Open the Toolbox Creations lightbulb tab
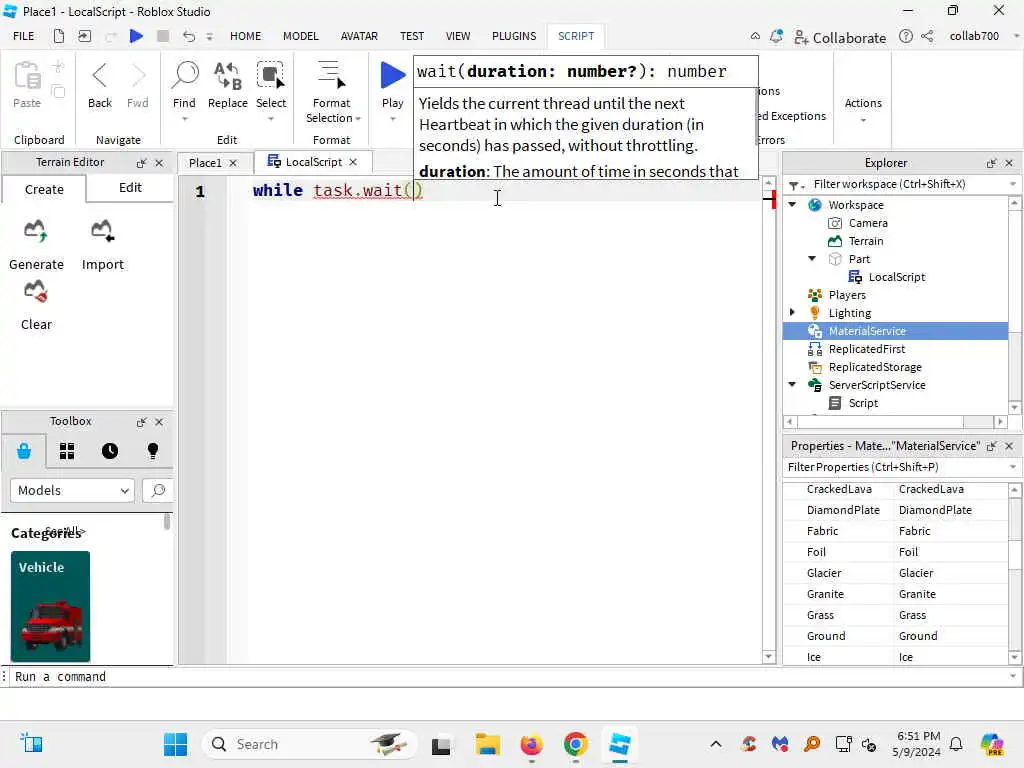 [153, 451]
